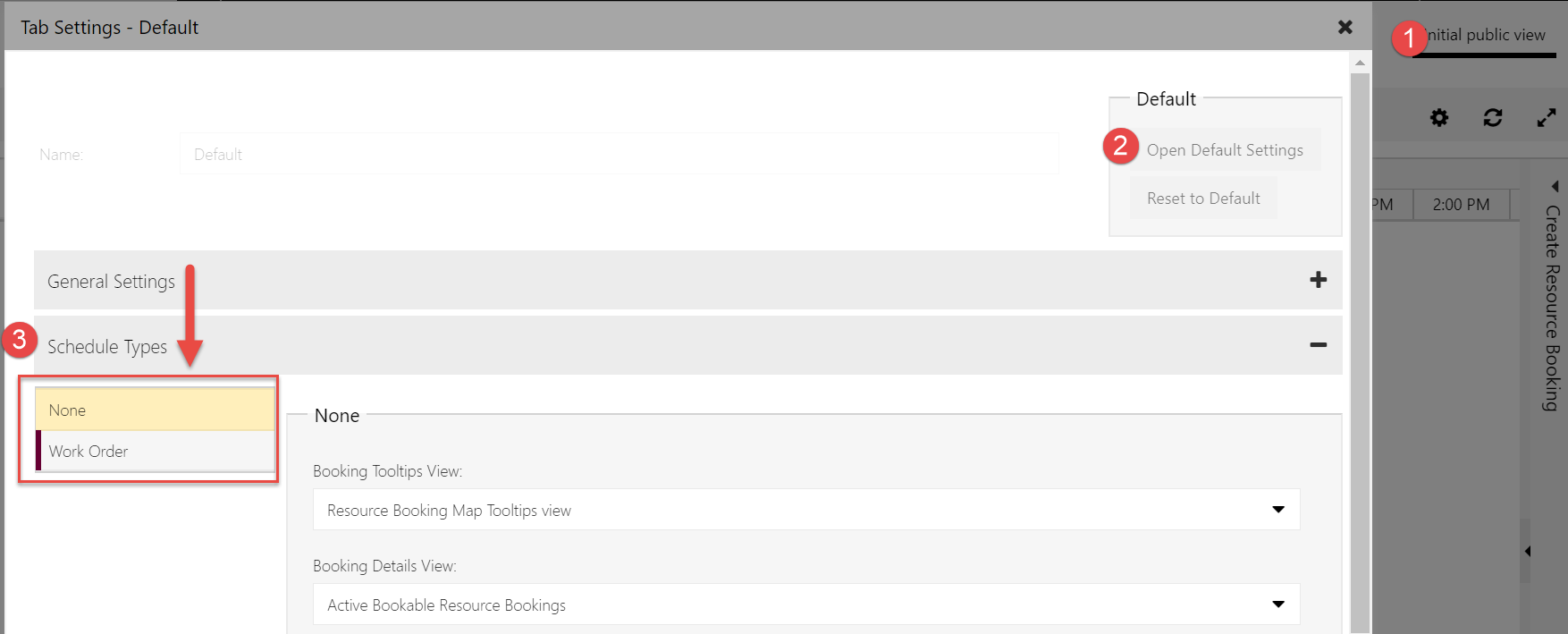Open the Booking Tooltips View dropdown
The image size is (1568, 634).
[1278, 510]
